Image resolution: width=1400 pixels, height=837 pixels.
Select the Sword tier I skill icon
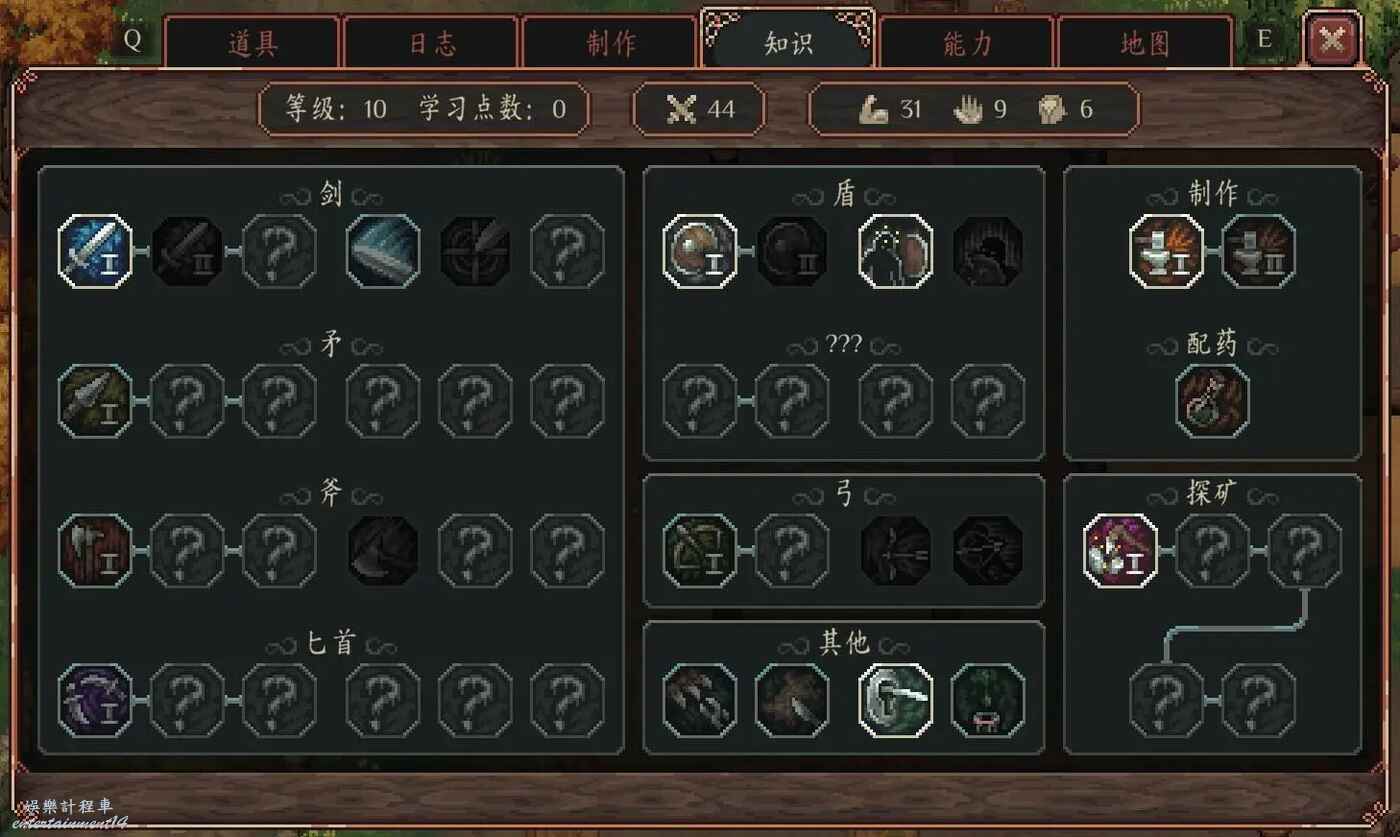click(x=95, y=251)
